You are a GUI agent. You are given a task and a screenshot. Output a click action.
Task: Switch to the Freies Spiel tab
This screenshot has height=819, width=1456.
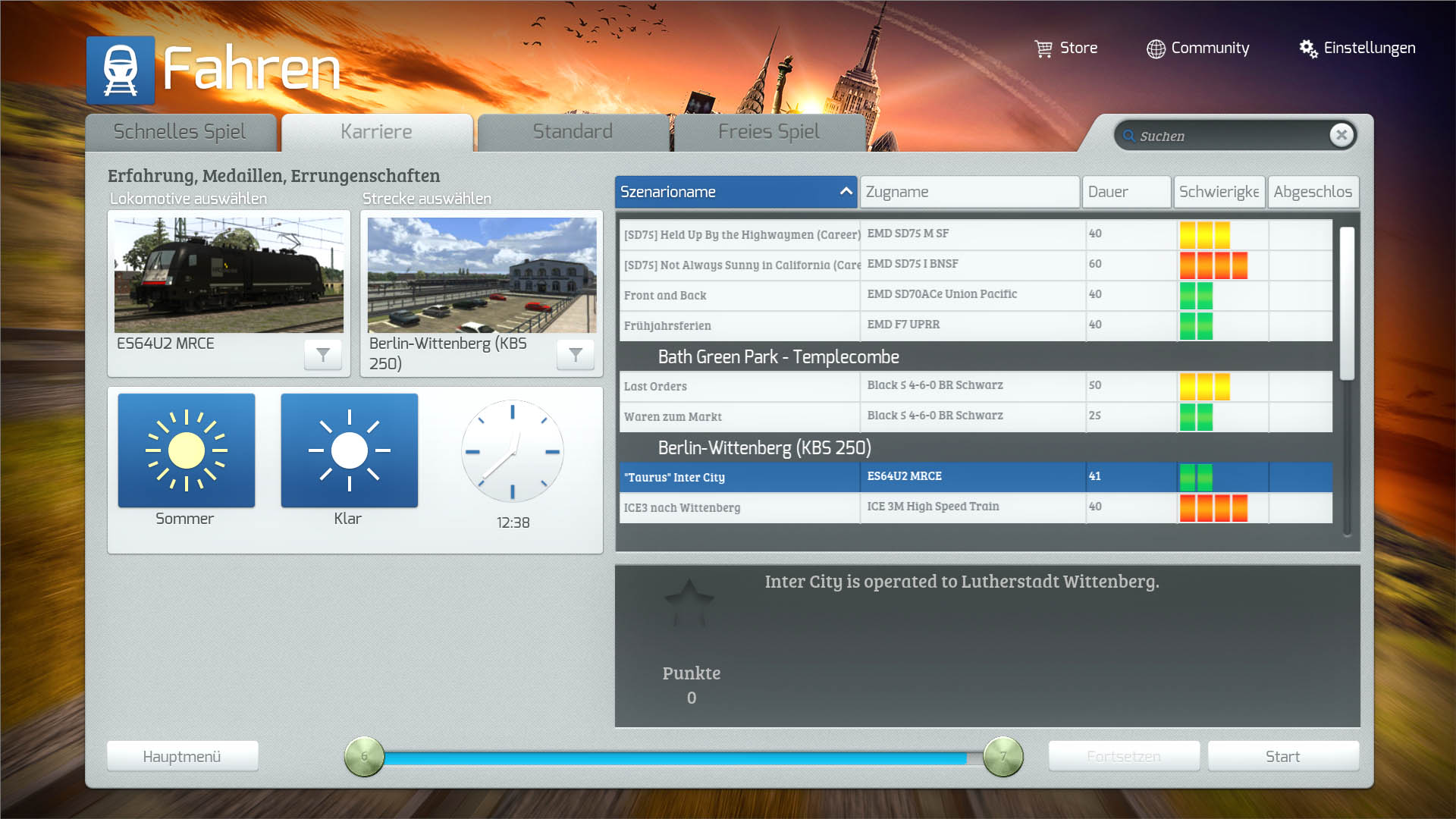(768, 132)
